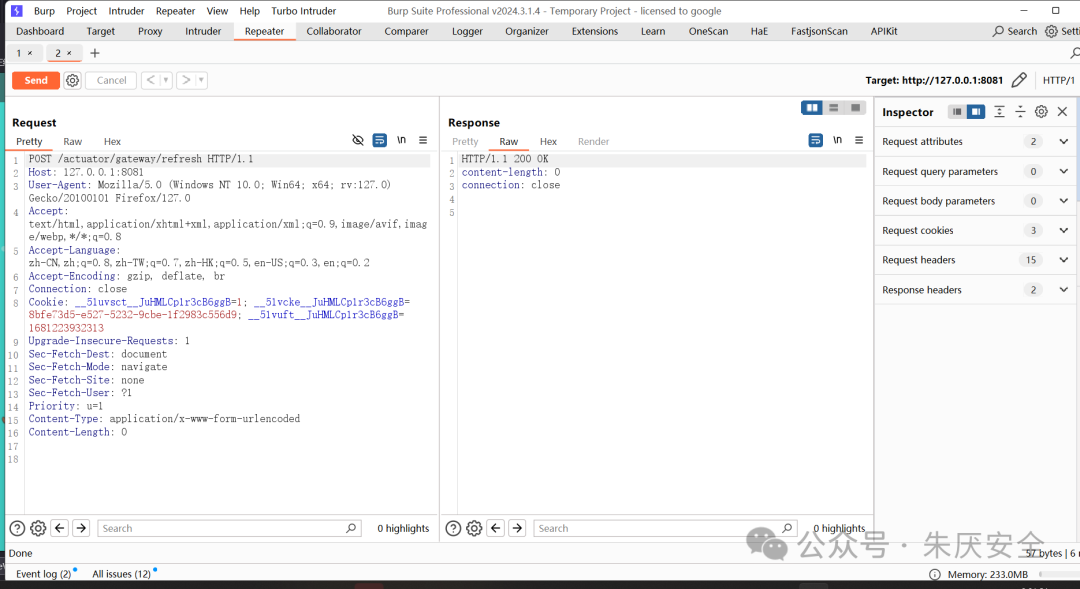
Task: Open global Search in top bar
Action: 1015,31
